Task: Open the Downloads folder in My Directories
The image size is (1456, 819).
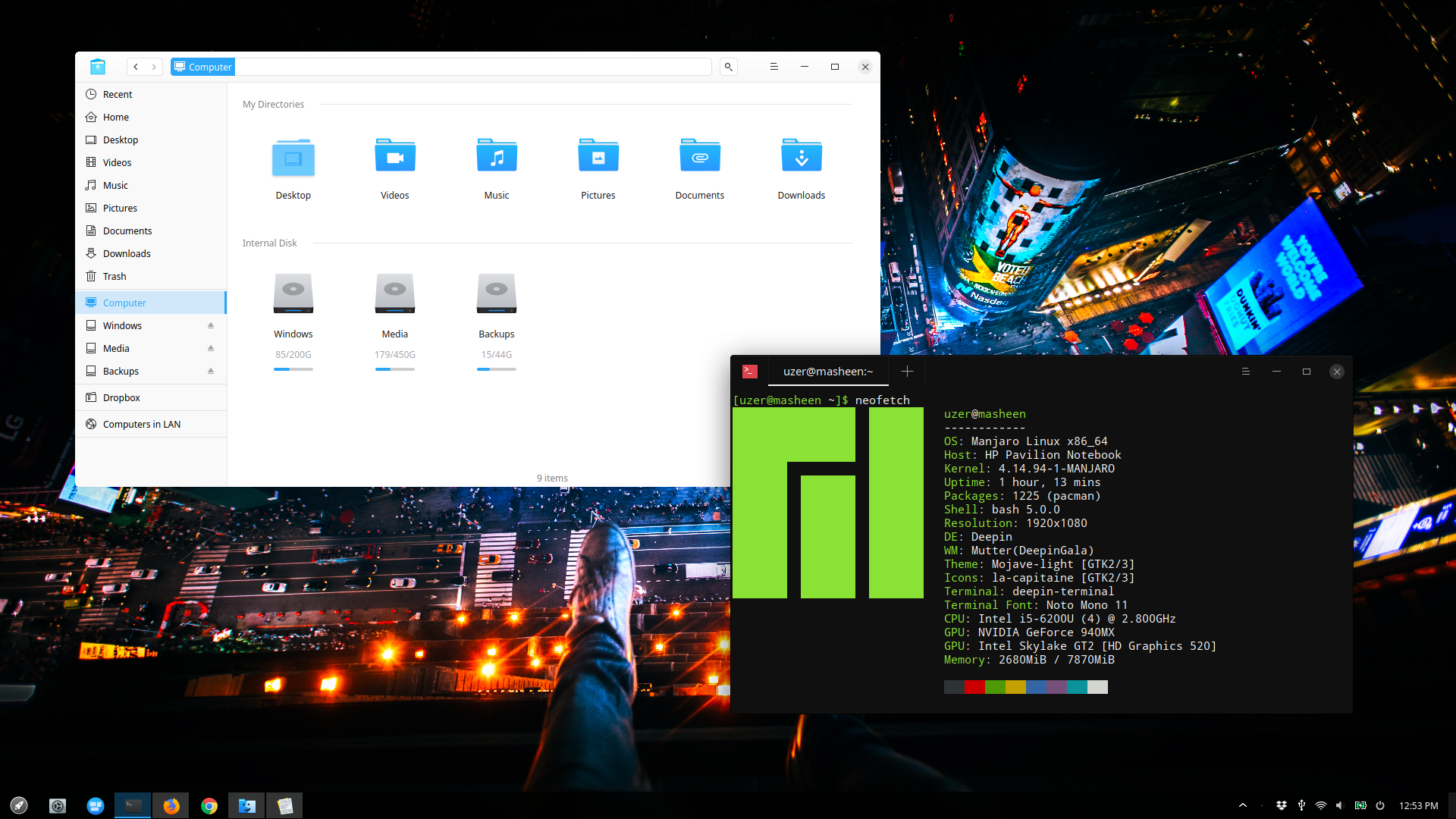Action: click(801, 157)
